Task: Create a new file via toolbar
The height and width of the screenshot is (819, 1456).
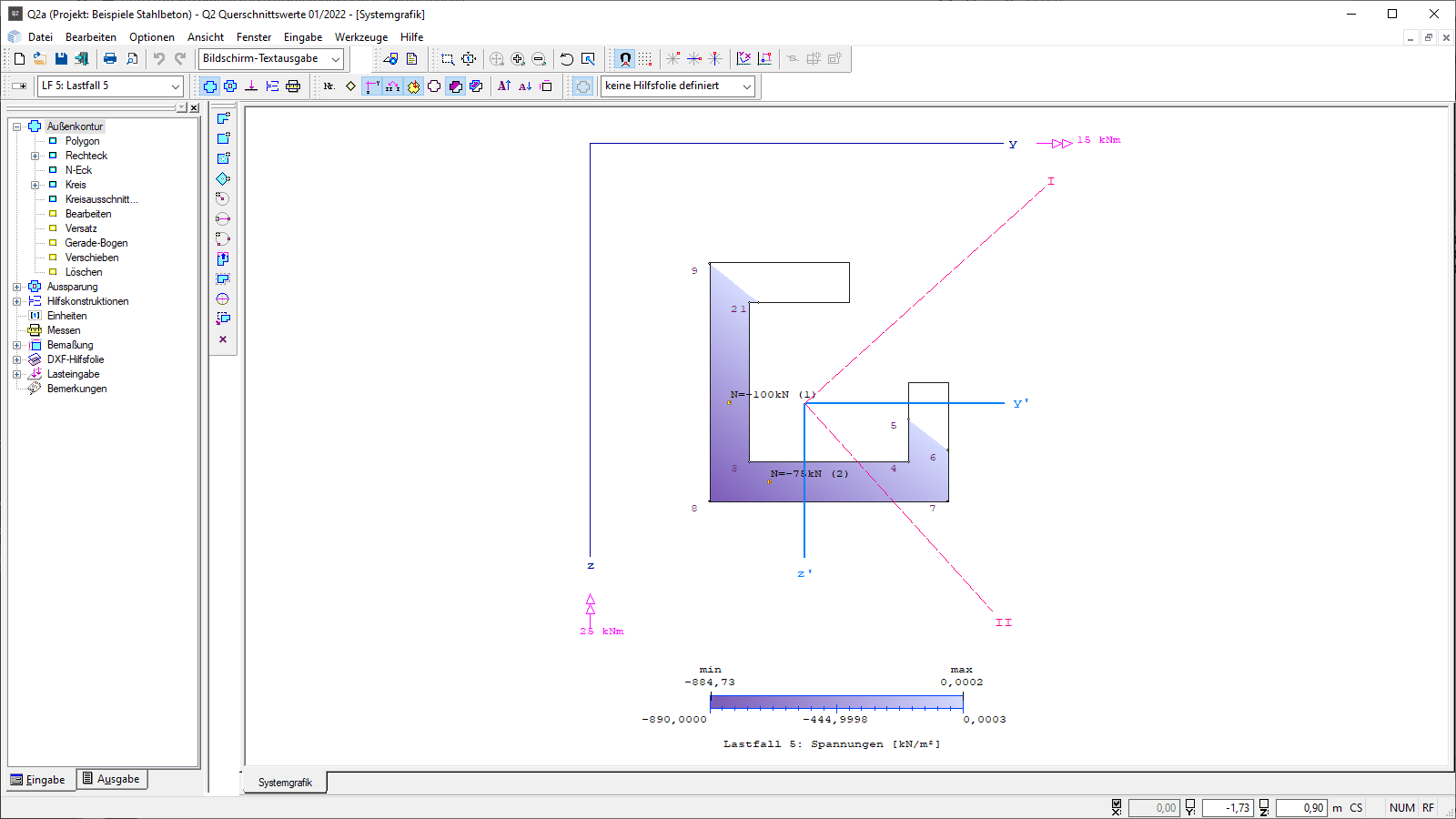Action: click(19, 58)
